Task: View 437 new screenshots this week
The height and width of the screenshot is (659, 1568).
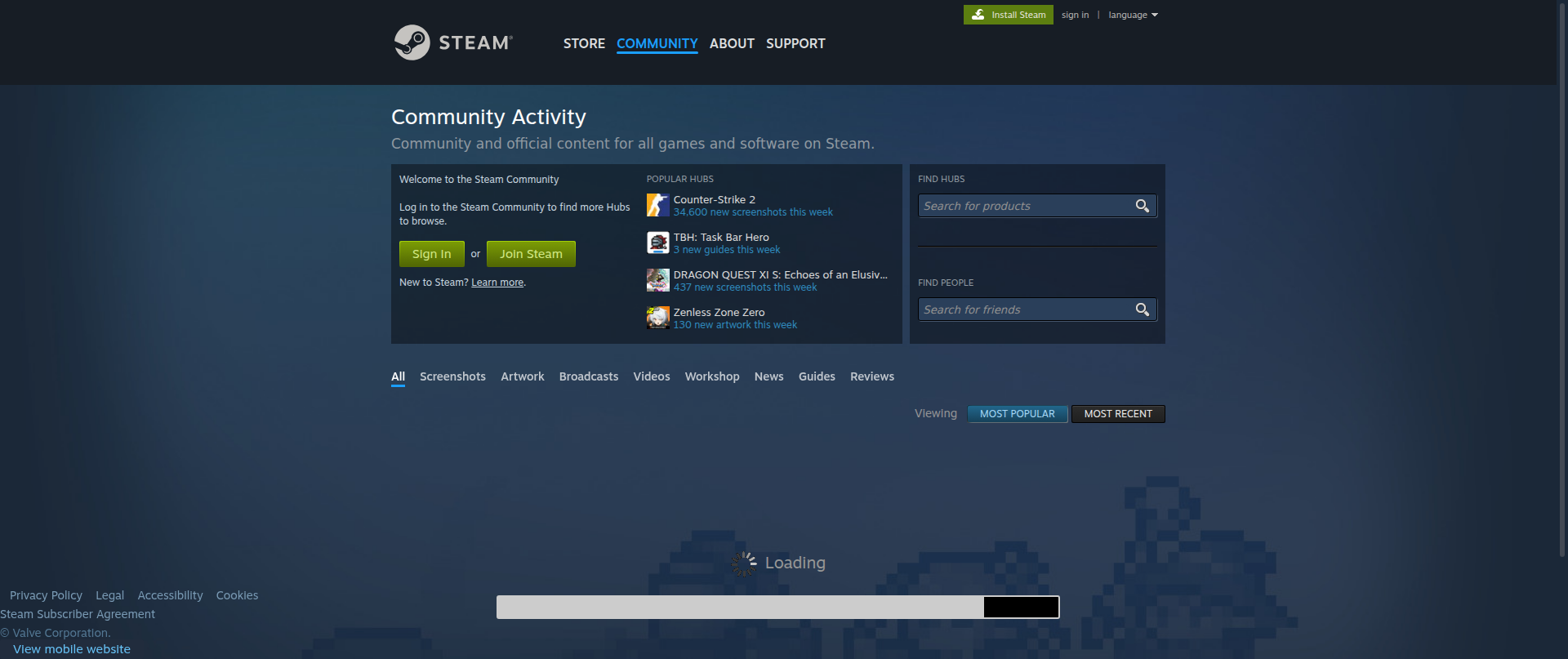Action: click(x=745, y=287)
